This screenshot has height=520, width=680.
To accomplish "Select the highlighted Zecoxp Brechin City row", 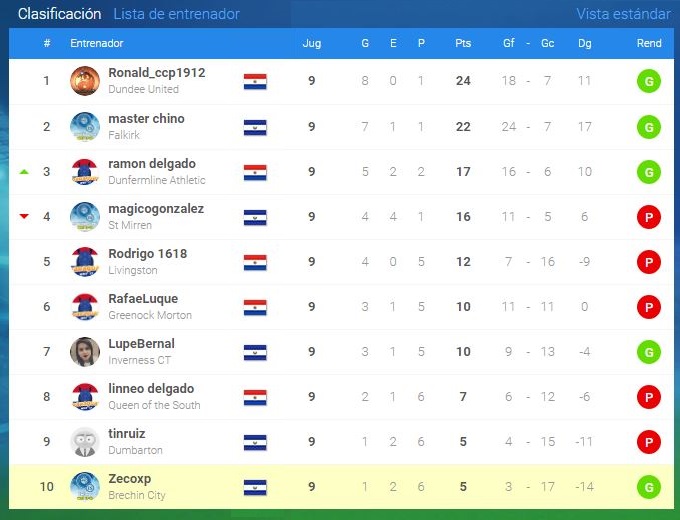I will 341,487.
